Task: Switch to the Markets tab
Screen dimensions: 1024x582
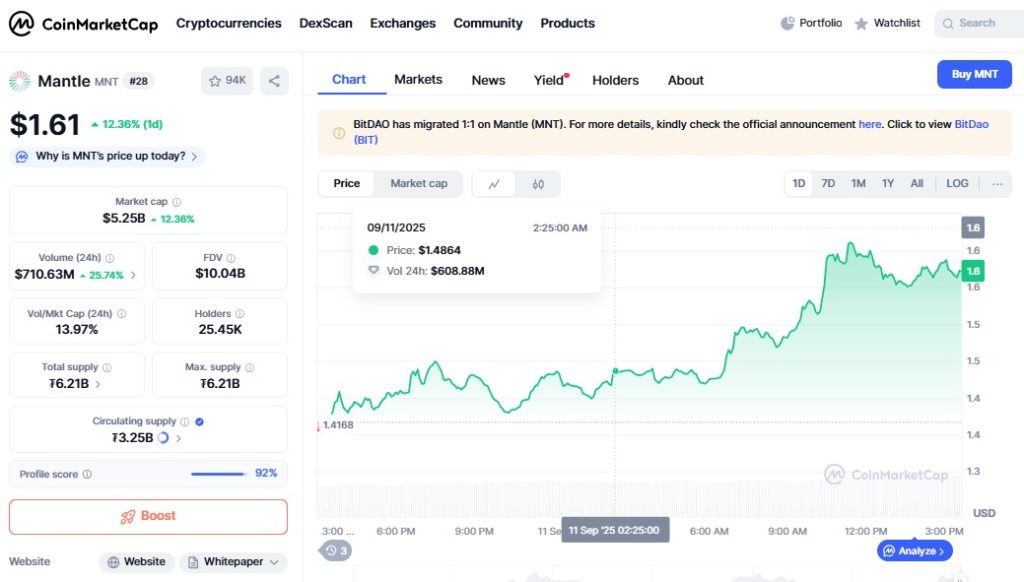Action: coord(418,80)
